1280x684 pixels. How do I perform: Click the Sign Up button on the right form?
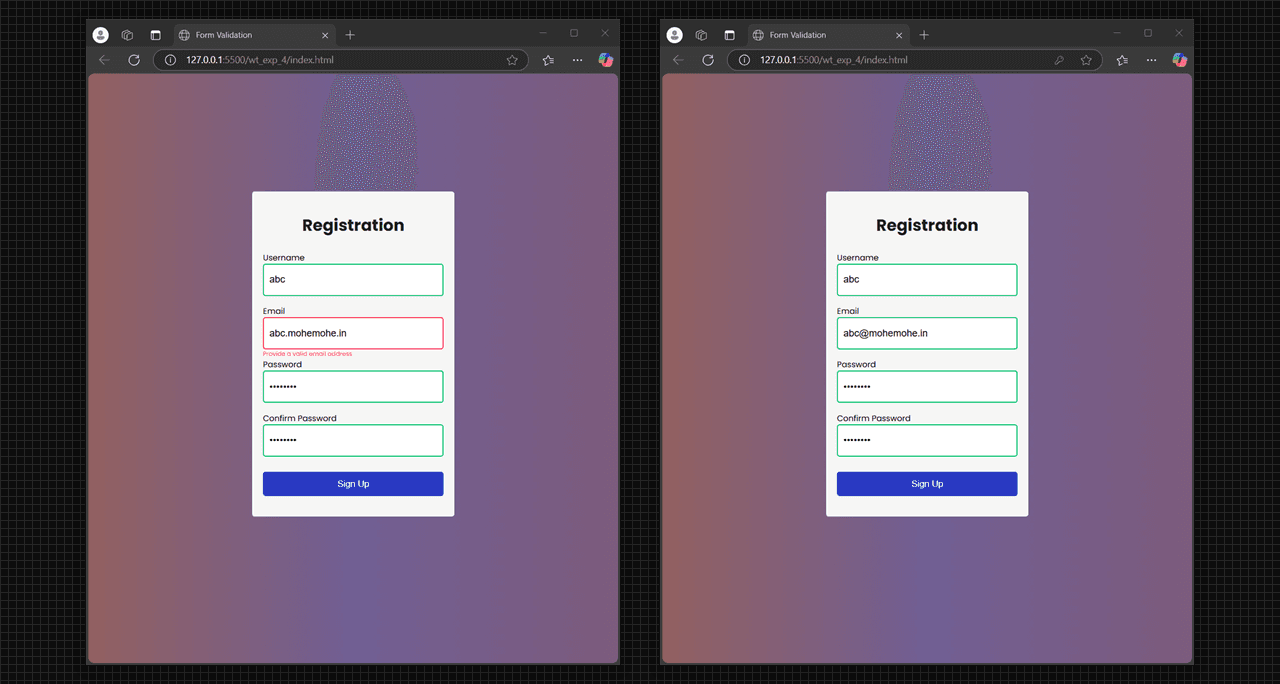(x=927, y=483)
